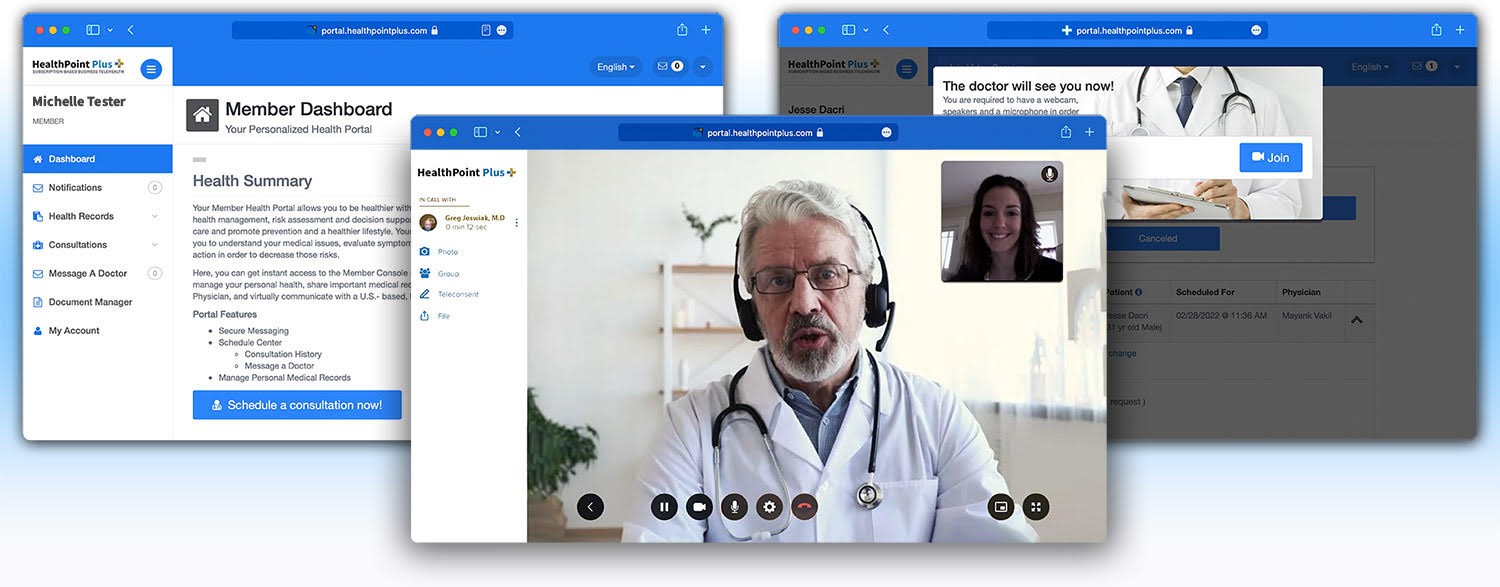Go back in Dashboard browser window
The height and width of the screenshot is (587, 1500).
click(131, 30)
